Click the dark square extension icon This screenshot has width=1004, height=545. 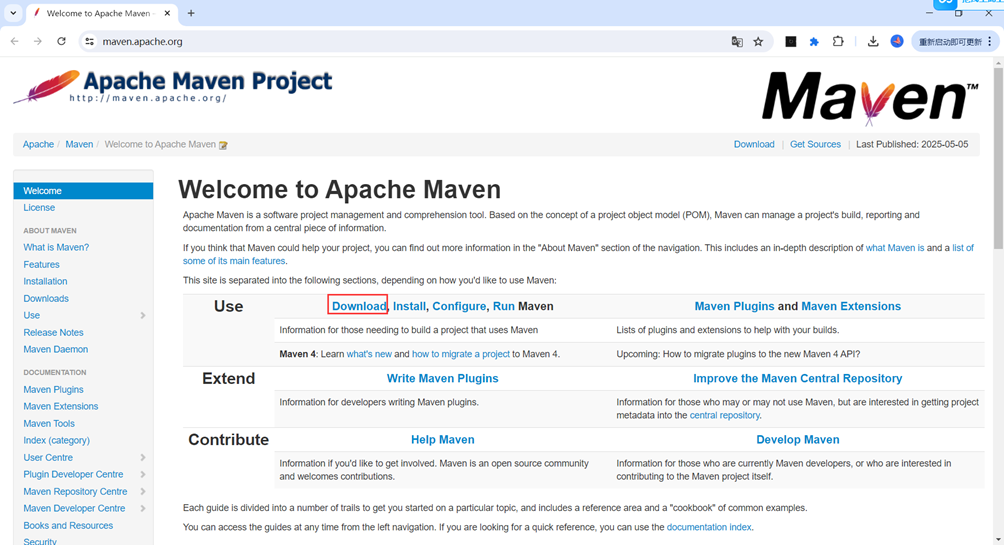(791, 42)
